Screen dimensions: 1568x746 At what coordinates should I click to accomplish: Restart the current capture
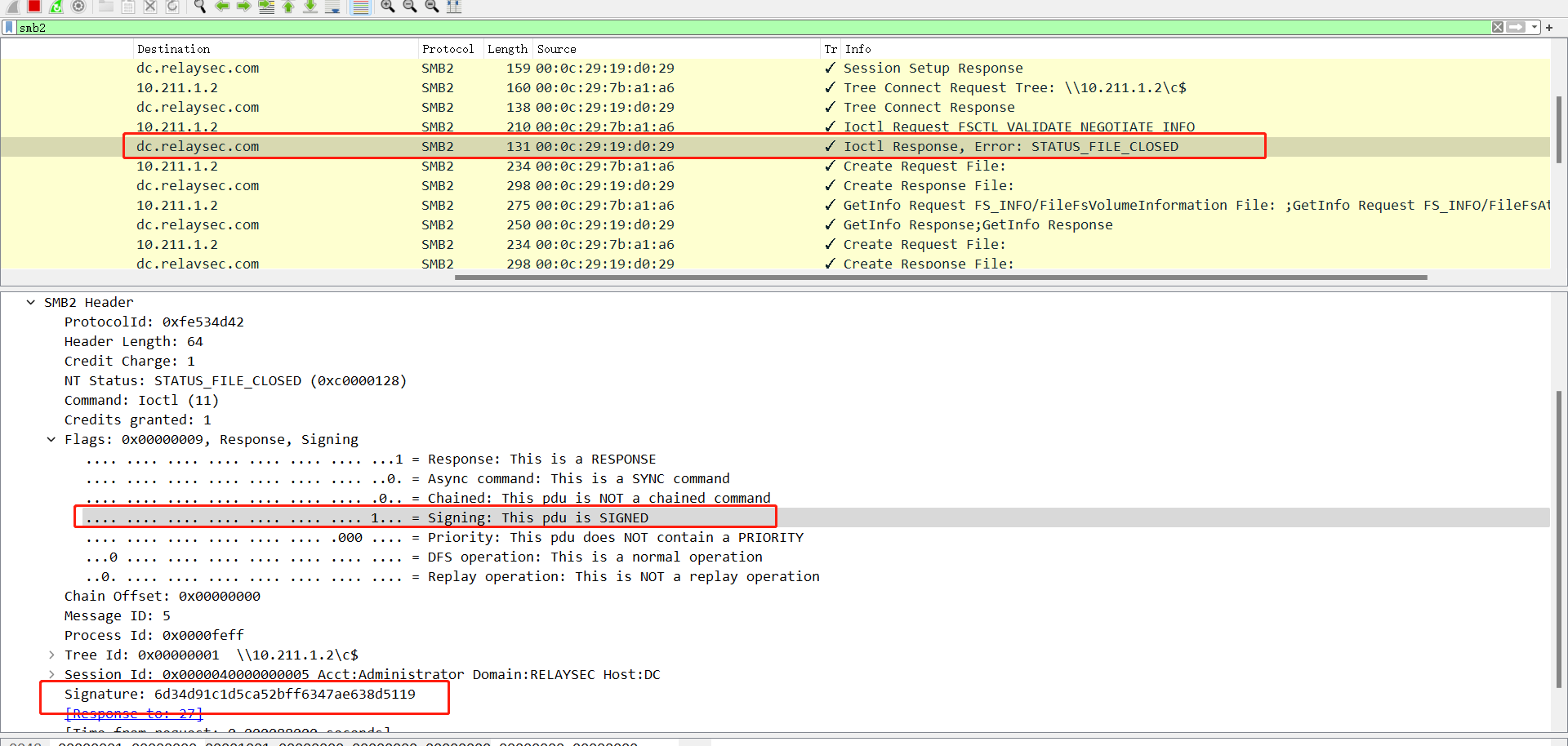click(x=56, y=6)
